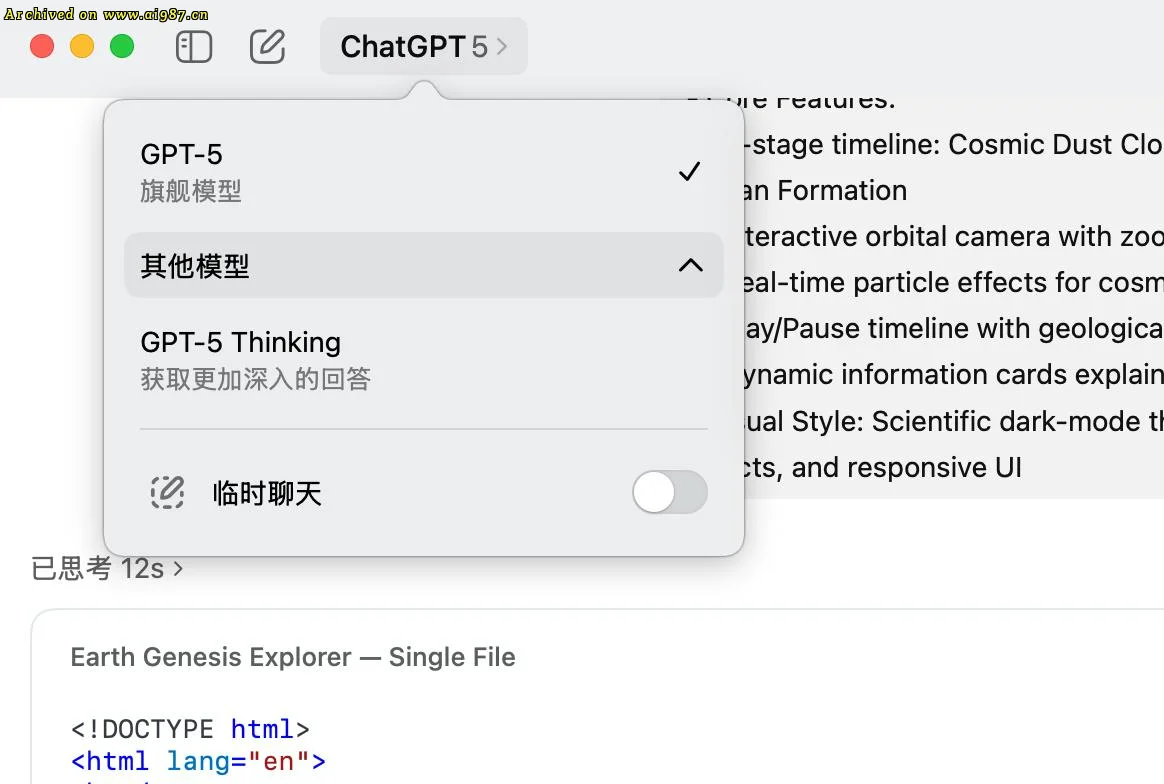Click the temporary chat dashed icon
The image size is (1164, 784).
[x=168, y=492]
